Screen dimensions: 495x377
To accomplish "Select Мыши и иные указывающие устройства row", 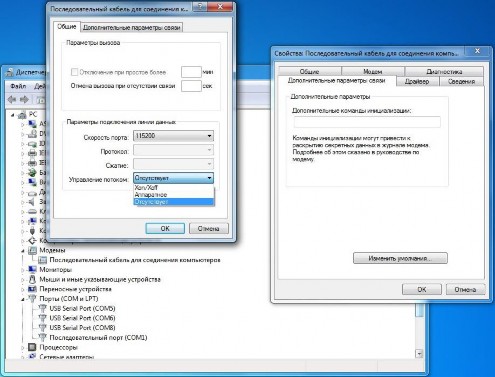I will click(100, 279).
